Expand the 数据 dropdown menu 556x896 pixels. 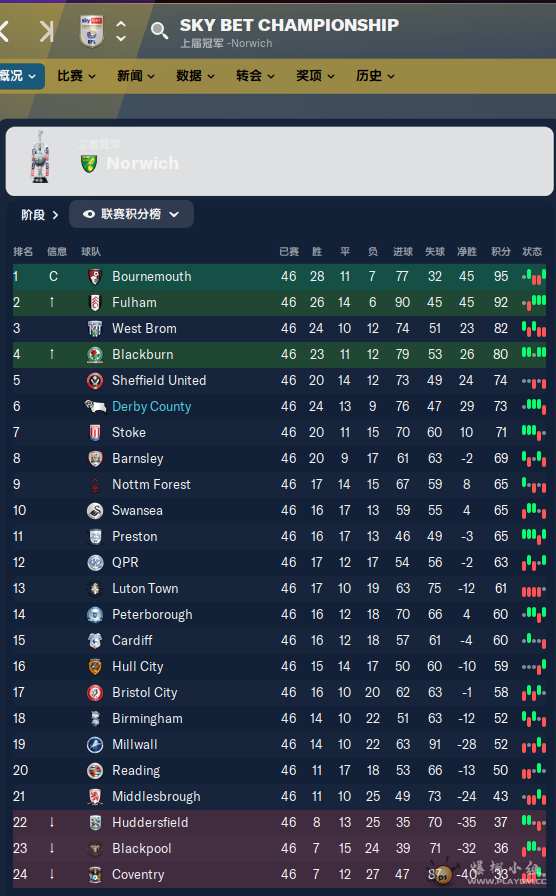click(195, 76)
